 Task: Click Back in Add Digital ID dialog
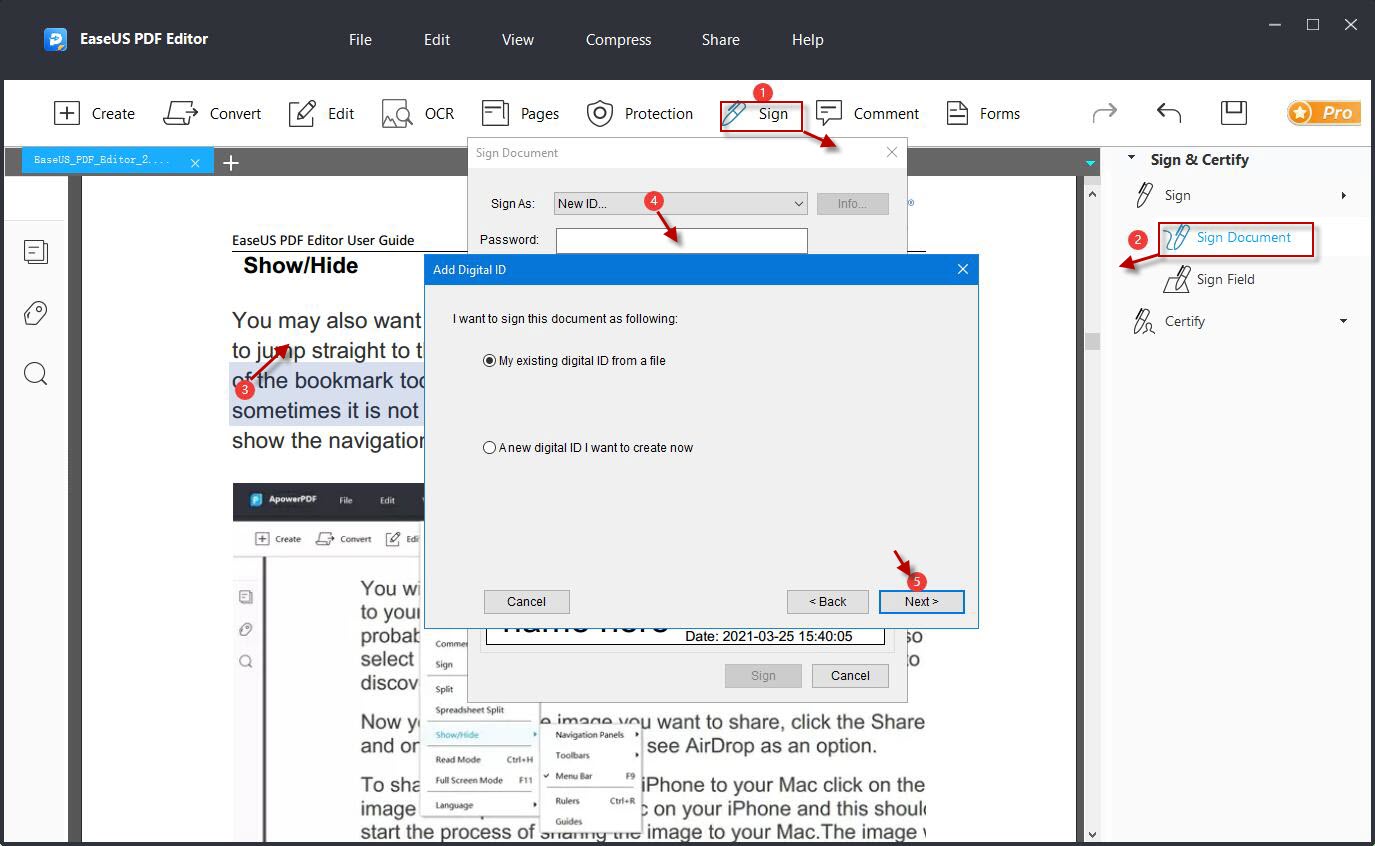point(828,601)
